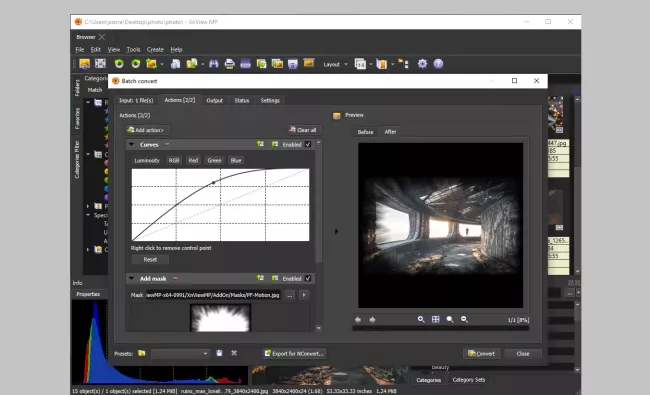Screen dimensions: 650x395
Task: Click the purple help question mark icon
Action: [x=438, y=63]
